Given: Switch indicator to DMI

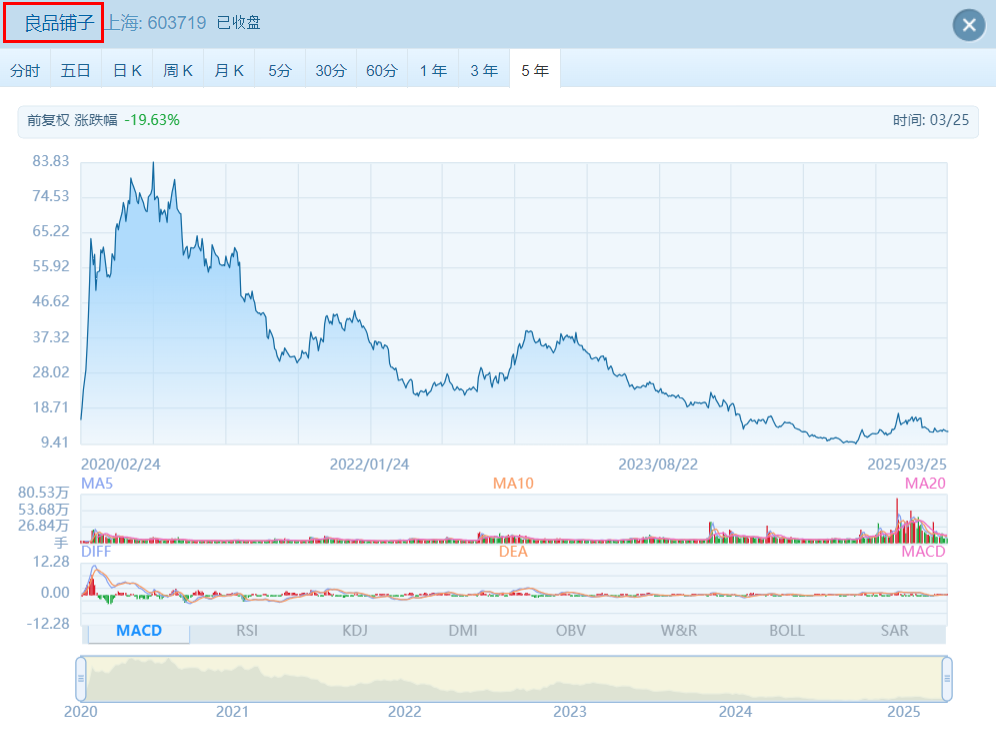Looking at the screenshot, I should pyautogui.click(x=462, y=631).
